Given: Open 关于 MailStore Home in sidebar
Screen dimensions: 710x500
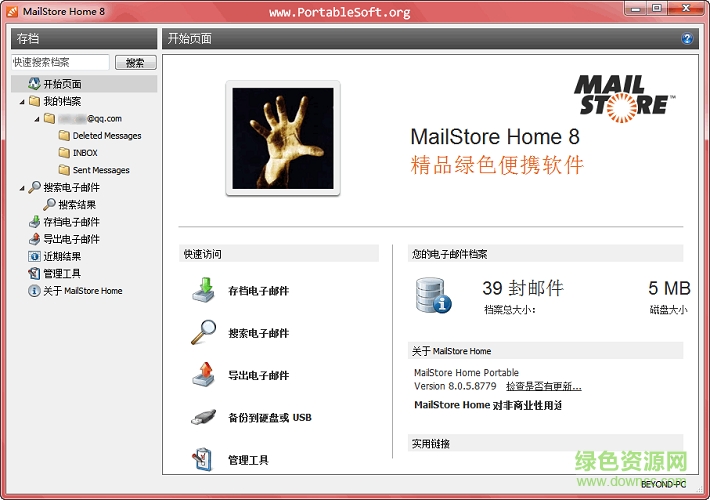Looking at the screenshot, I should pos(82,291).
